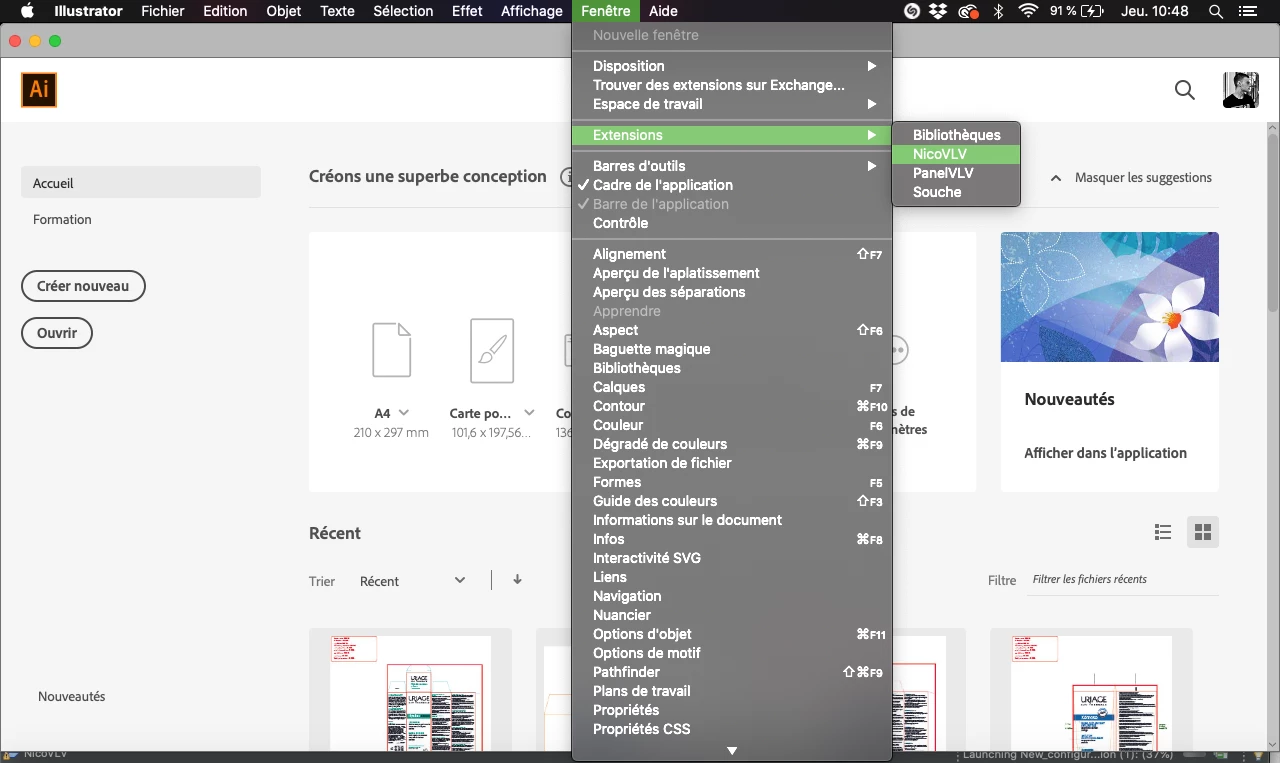Click the Dropbox menu bar icon

(x=938, y=11)
